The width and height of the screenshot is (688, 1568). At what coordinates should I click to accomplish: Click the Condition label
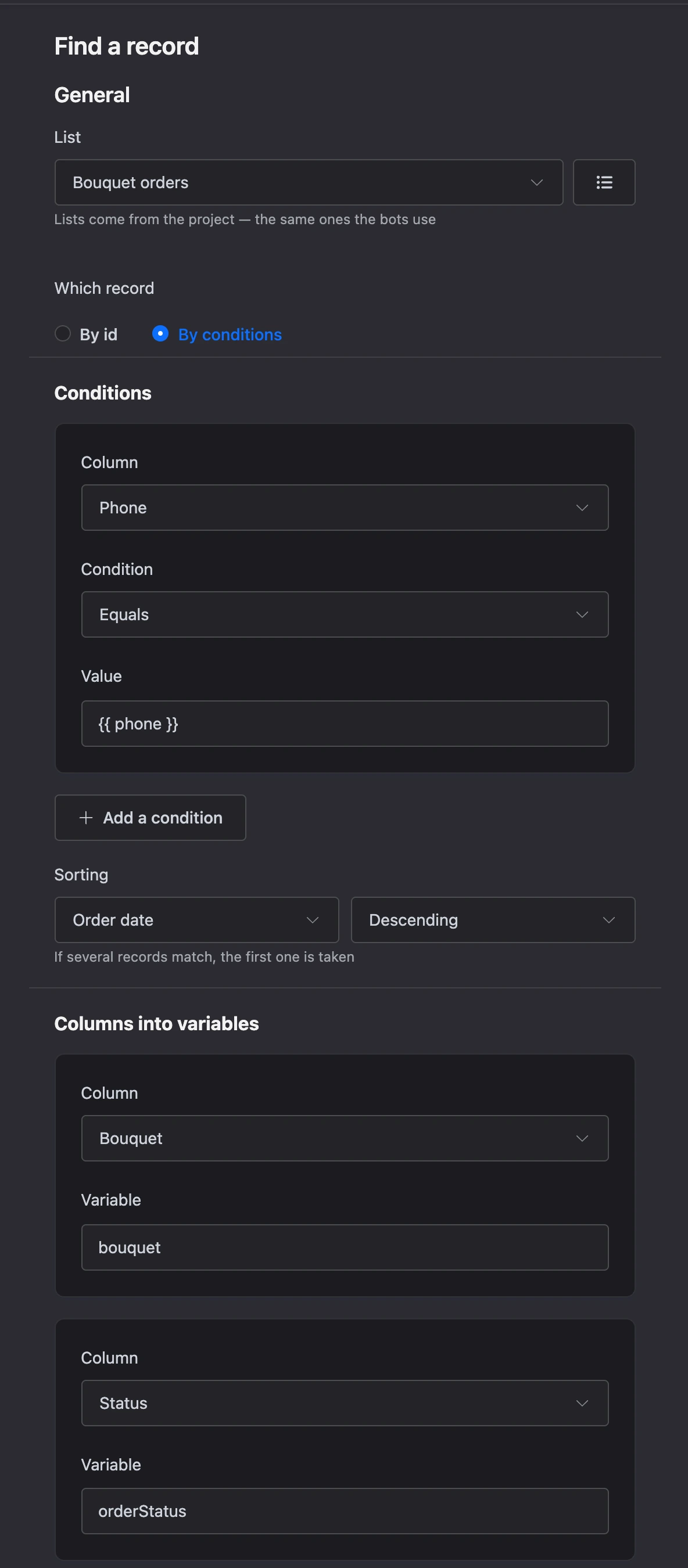[117, 569]
